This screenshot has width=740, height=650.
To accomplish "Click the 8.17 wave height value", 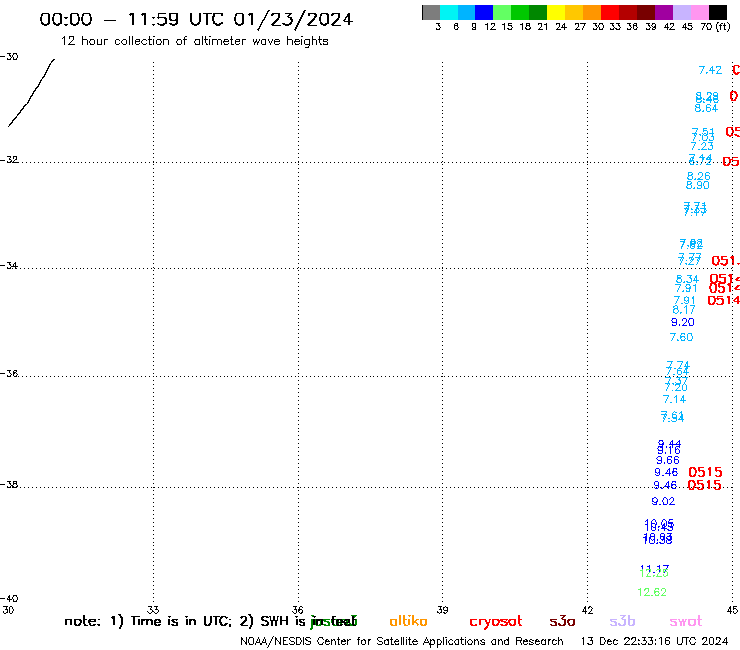I will [x=684, y=310].
